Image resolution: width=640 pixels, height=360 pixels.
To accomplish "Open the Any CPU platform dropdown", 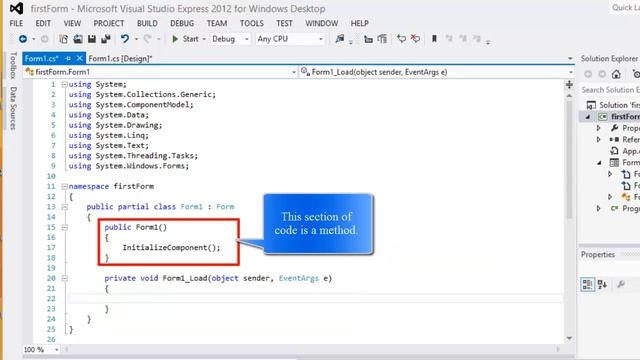I will point(321,39).
